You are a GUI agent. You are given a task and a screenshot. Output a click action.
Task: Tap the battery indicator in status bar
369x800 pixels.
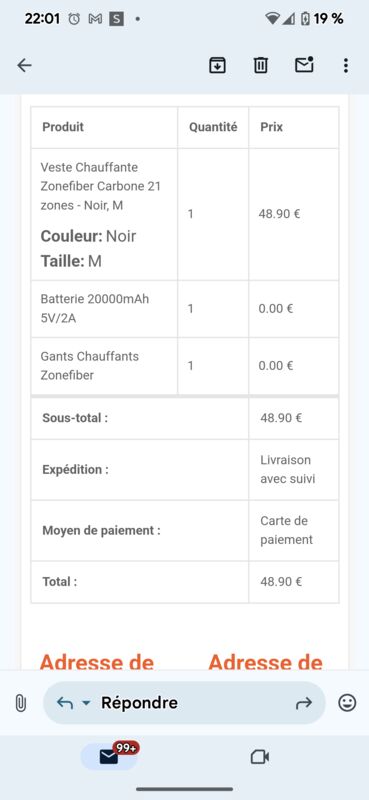click(x=305, y=19)
